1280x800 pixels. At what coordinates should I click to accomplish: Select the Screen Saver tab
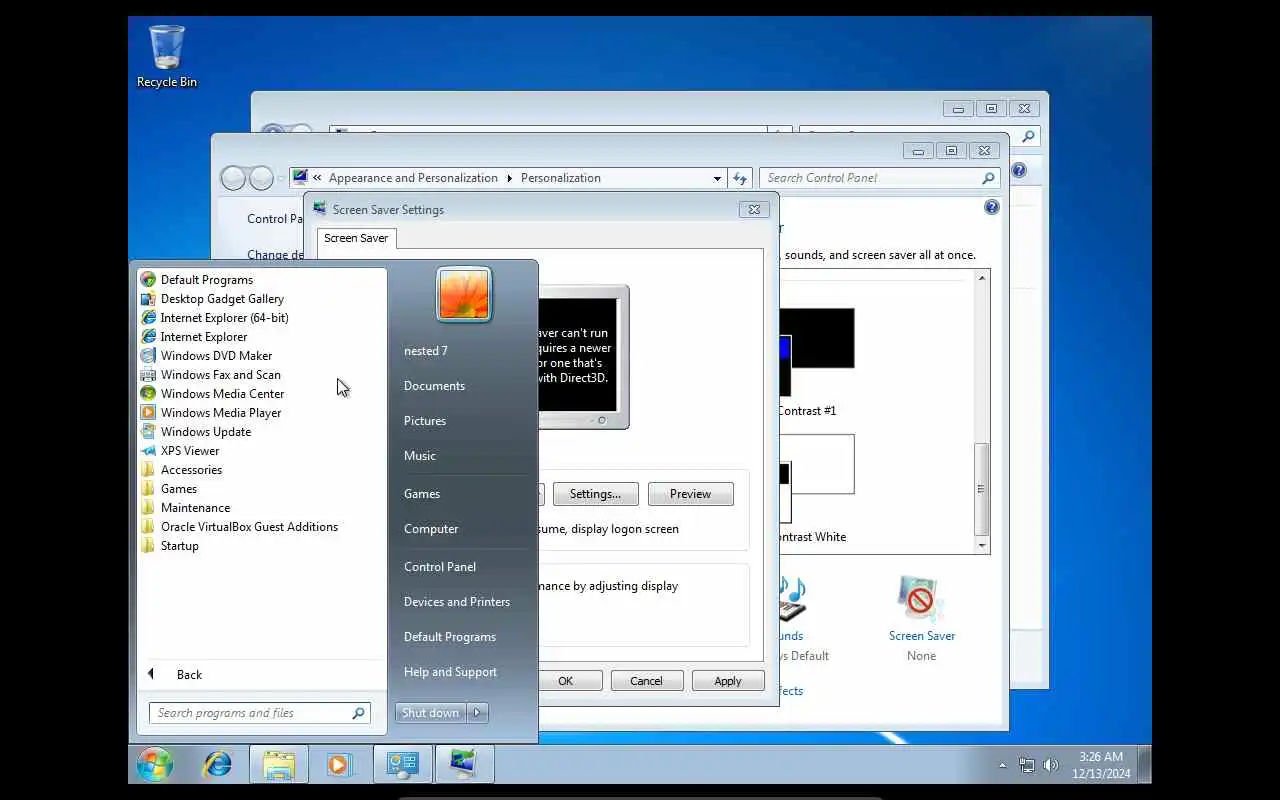(x=356, y=238)
